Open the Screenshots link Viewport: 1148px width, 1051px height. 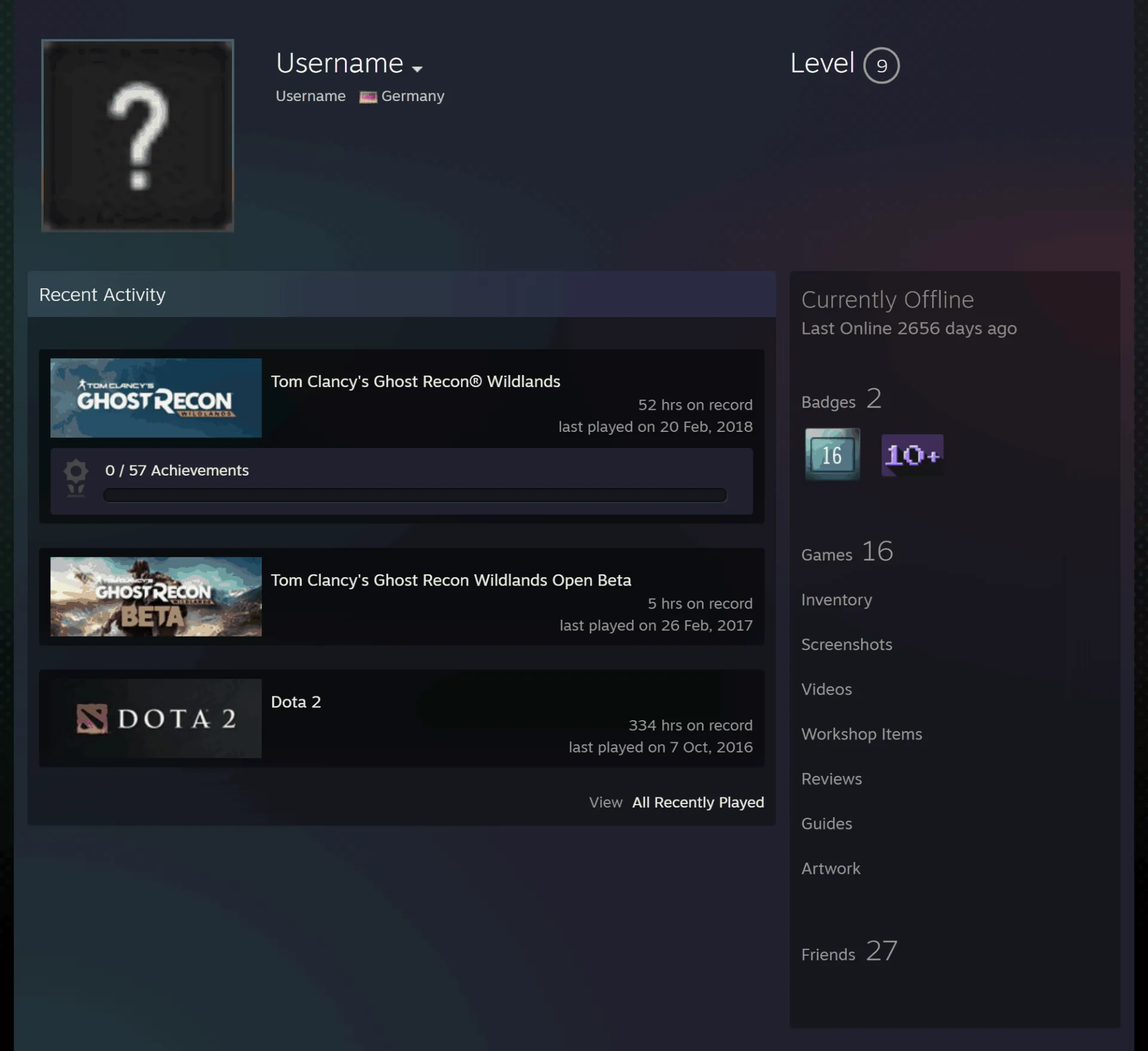coord(847,644)
